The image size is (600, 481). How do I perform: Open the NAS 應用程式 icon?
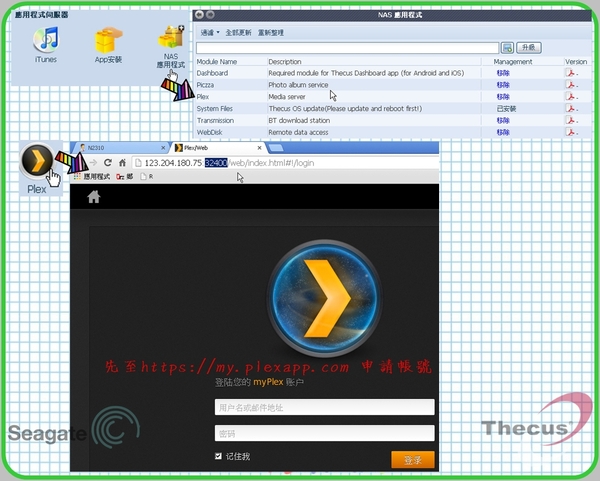pos(171,38)
